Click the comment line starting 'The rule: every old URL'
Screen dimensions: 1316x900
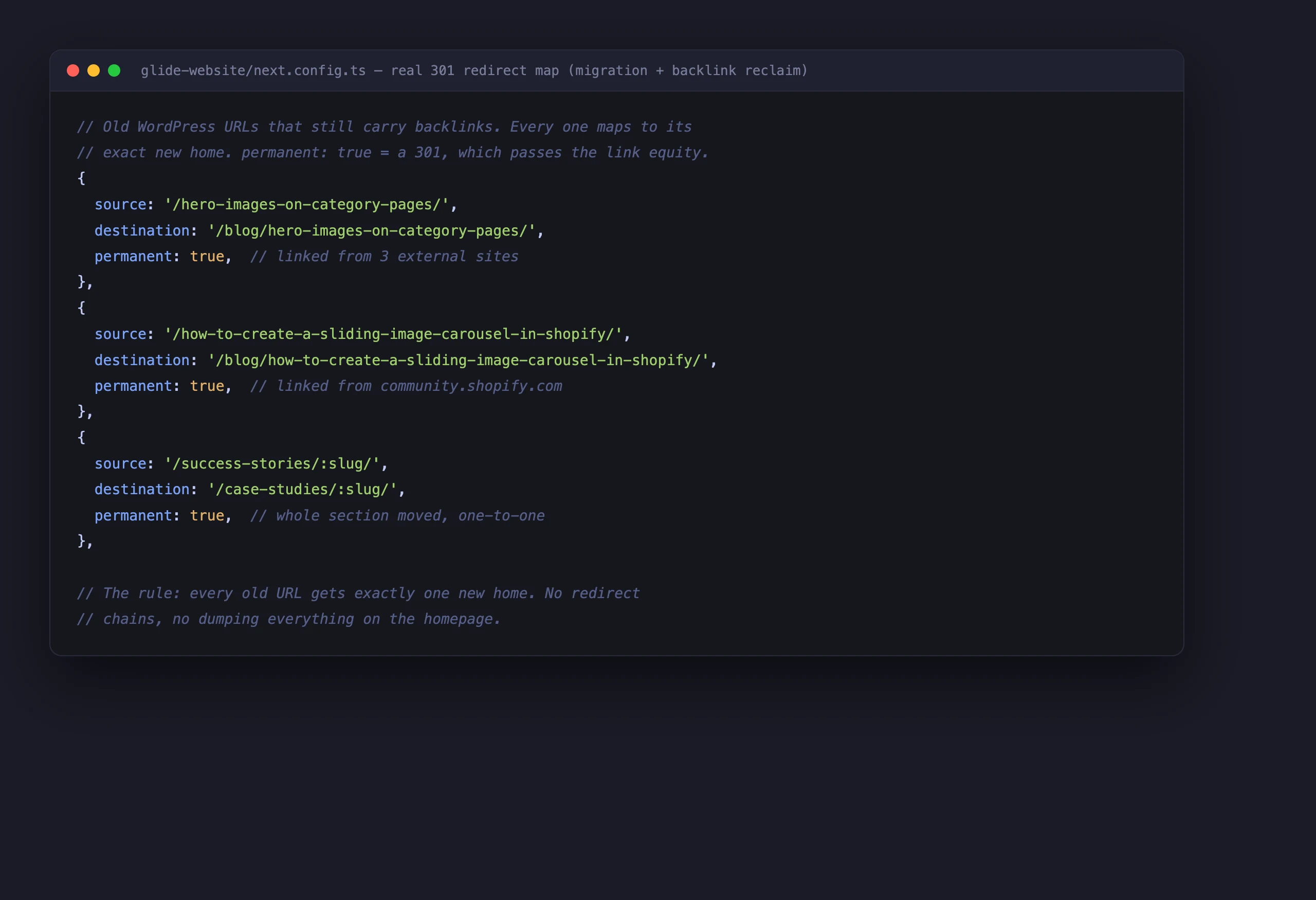point(358,593)
